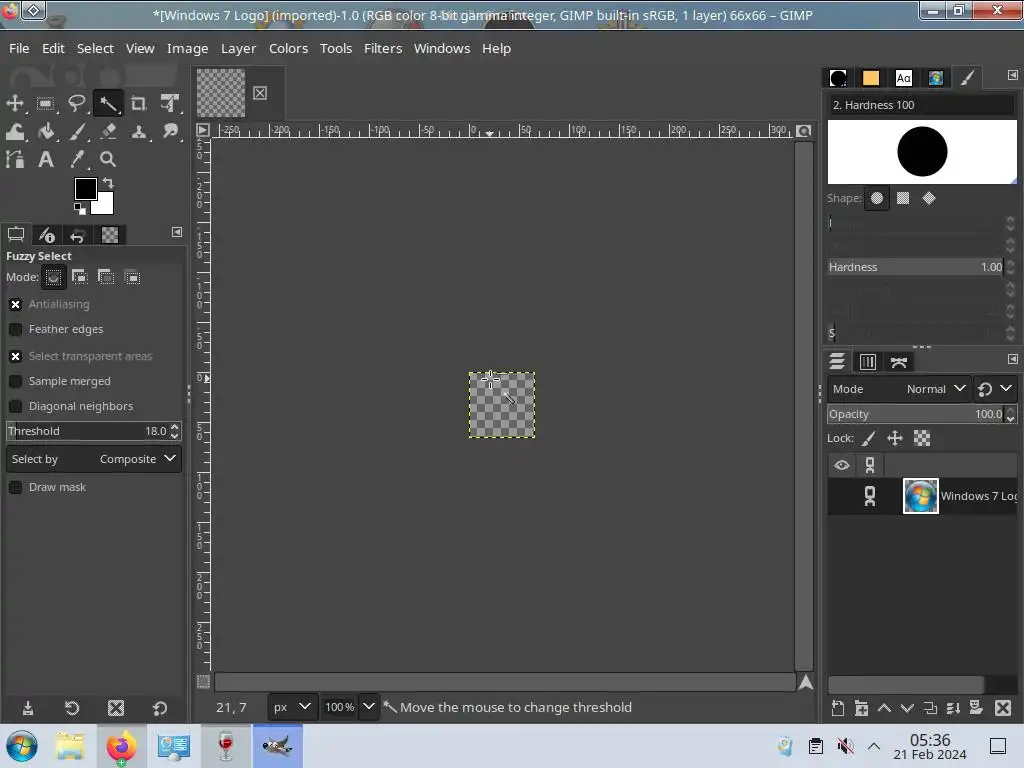Select the Bucket Fill tool

[x=46, y=131]
